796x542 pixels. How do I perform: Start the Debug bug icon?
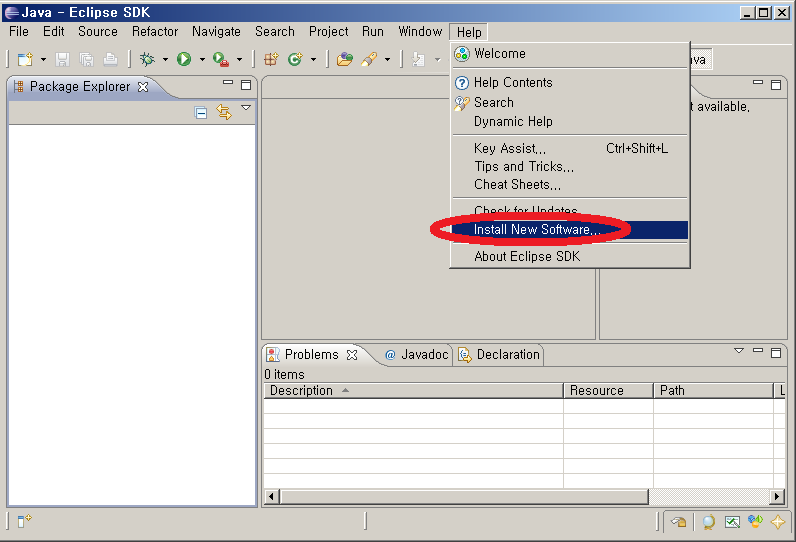coord(147,59)
